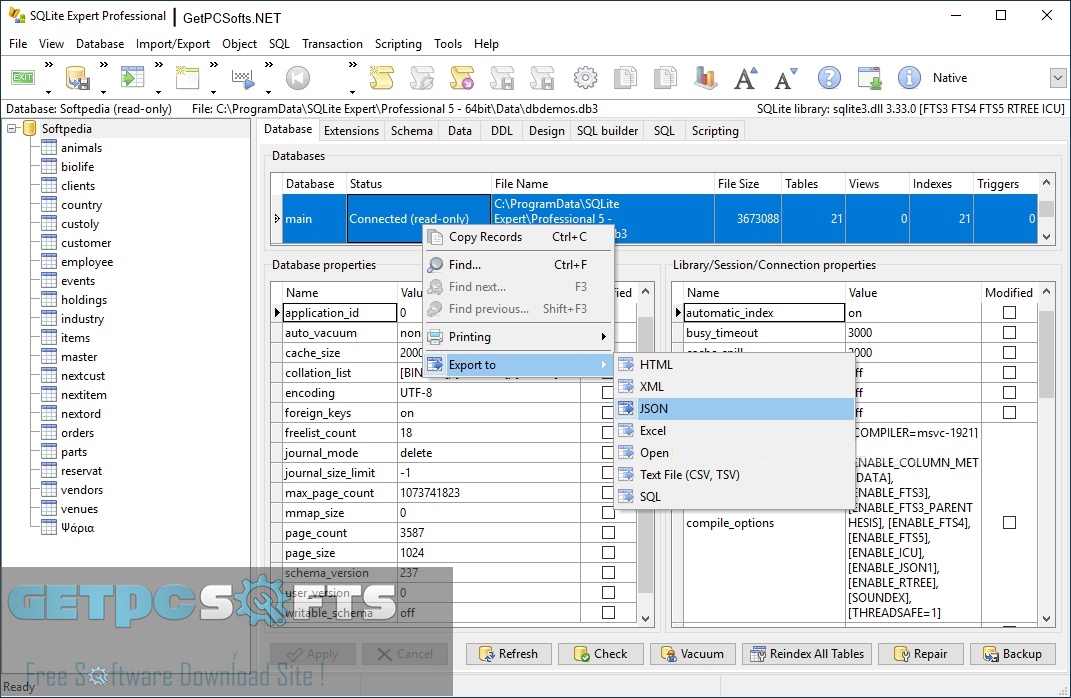Image resolution: width=1071 pixels, height=698 pixels.
Task: Toggle checkbox in max_page_count row
Action: click(x=608, y=492)
